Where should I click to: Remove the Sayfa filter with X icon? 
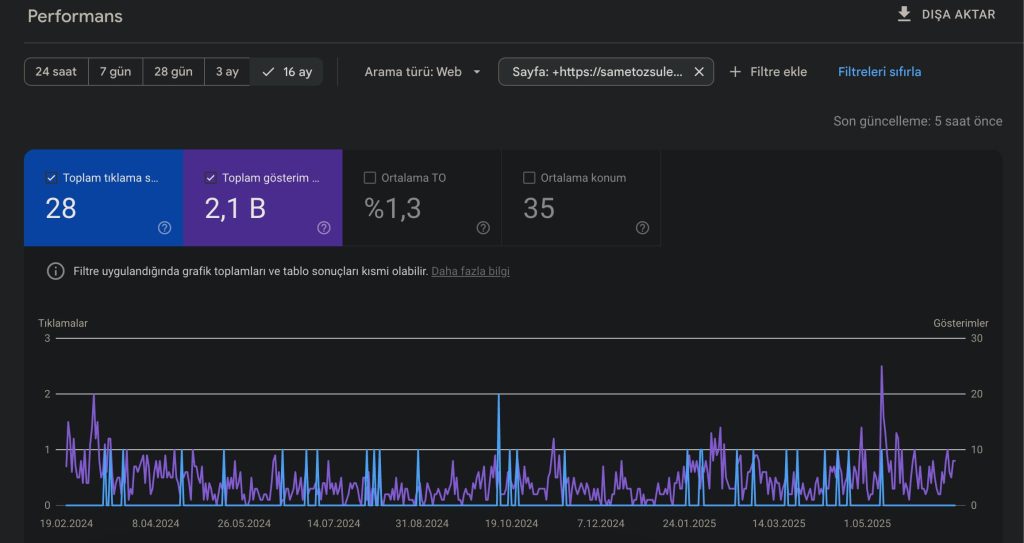[x=699, y=72]
